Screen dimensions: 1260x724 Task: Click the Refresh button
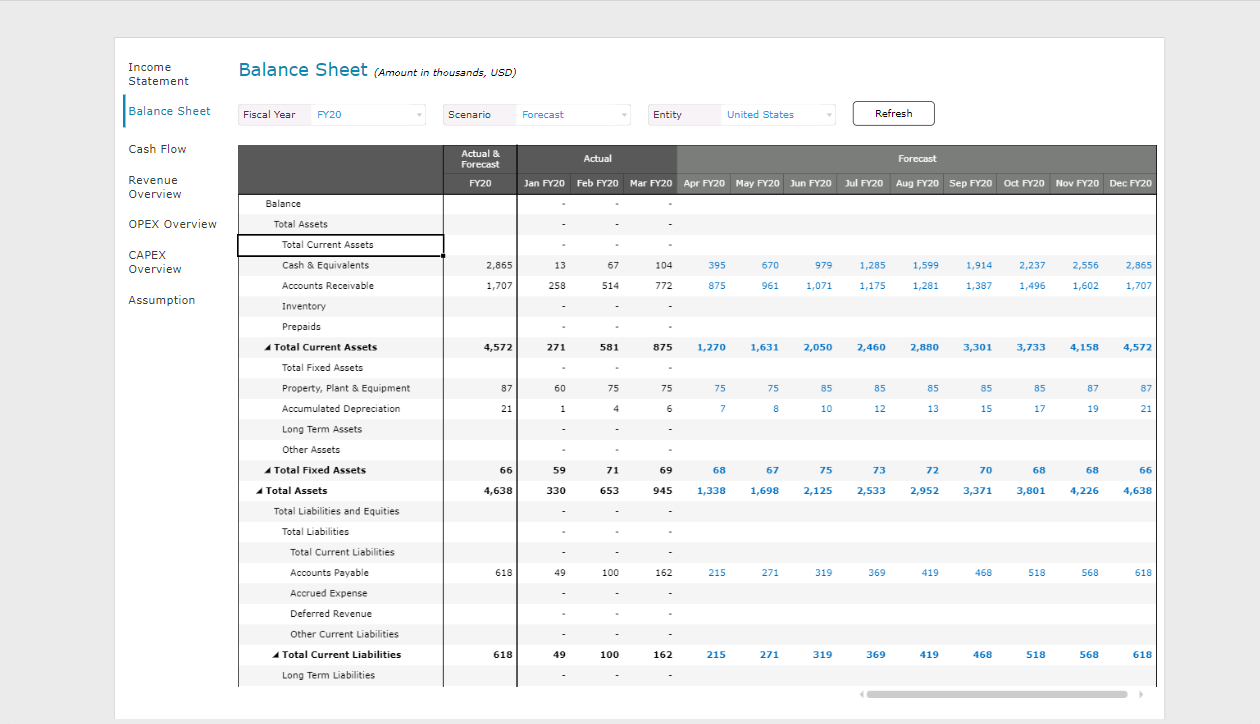tap(893, 113)
